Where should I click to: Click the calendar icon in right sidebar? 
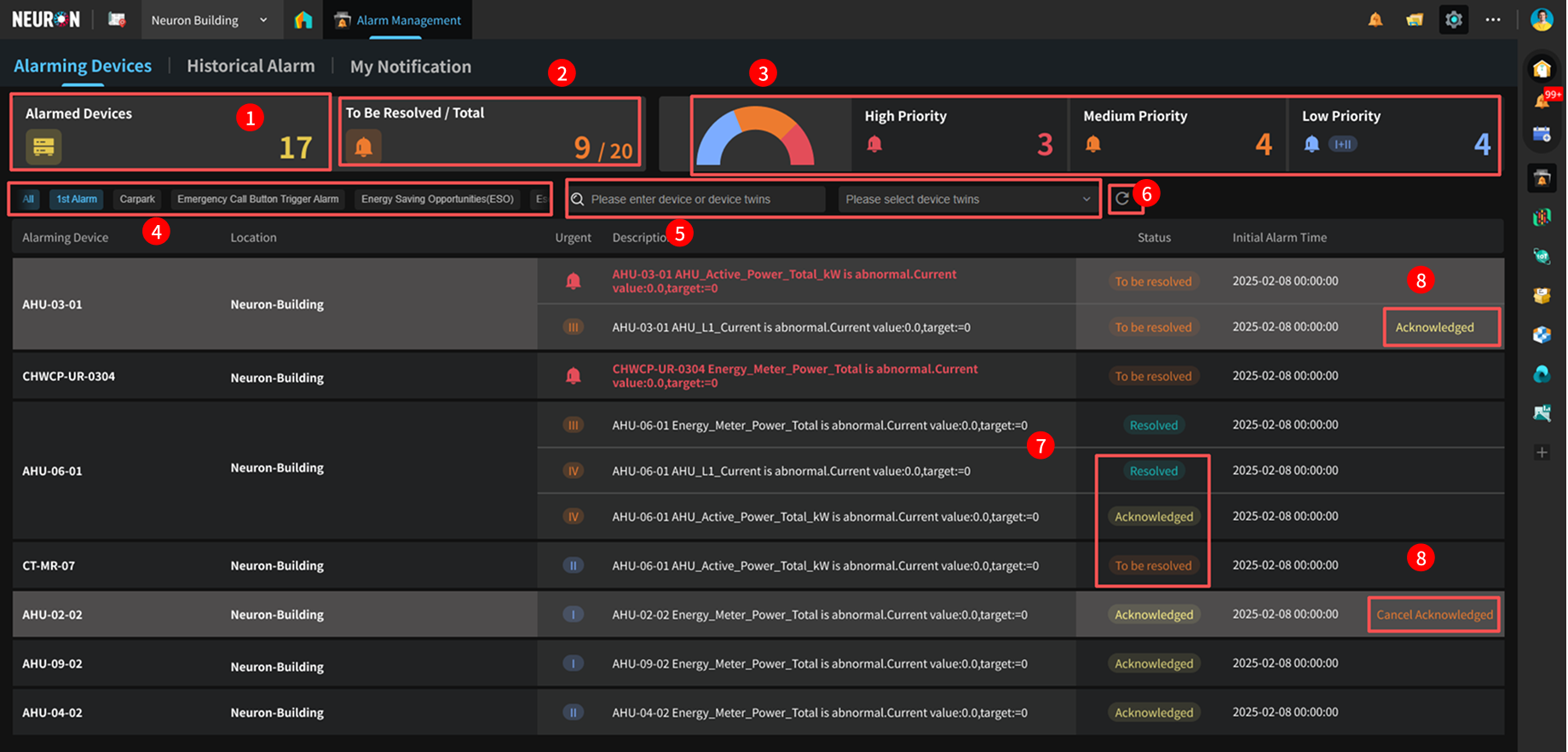tap(1542, 134)
